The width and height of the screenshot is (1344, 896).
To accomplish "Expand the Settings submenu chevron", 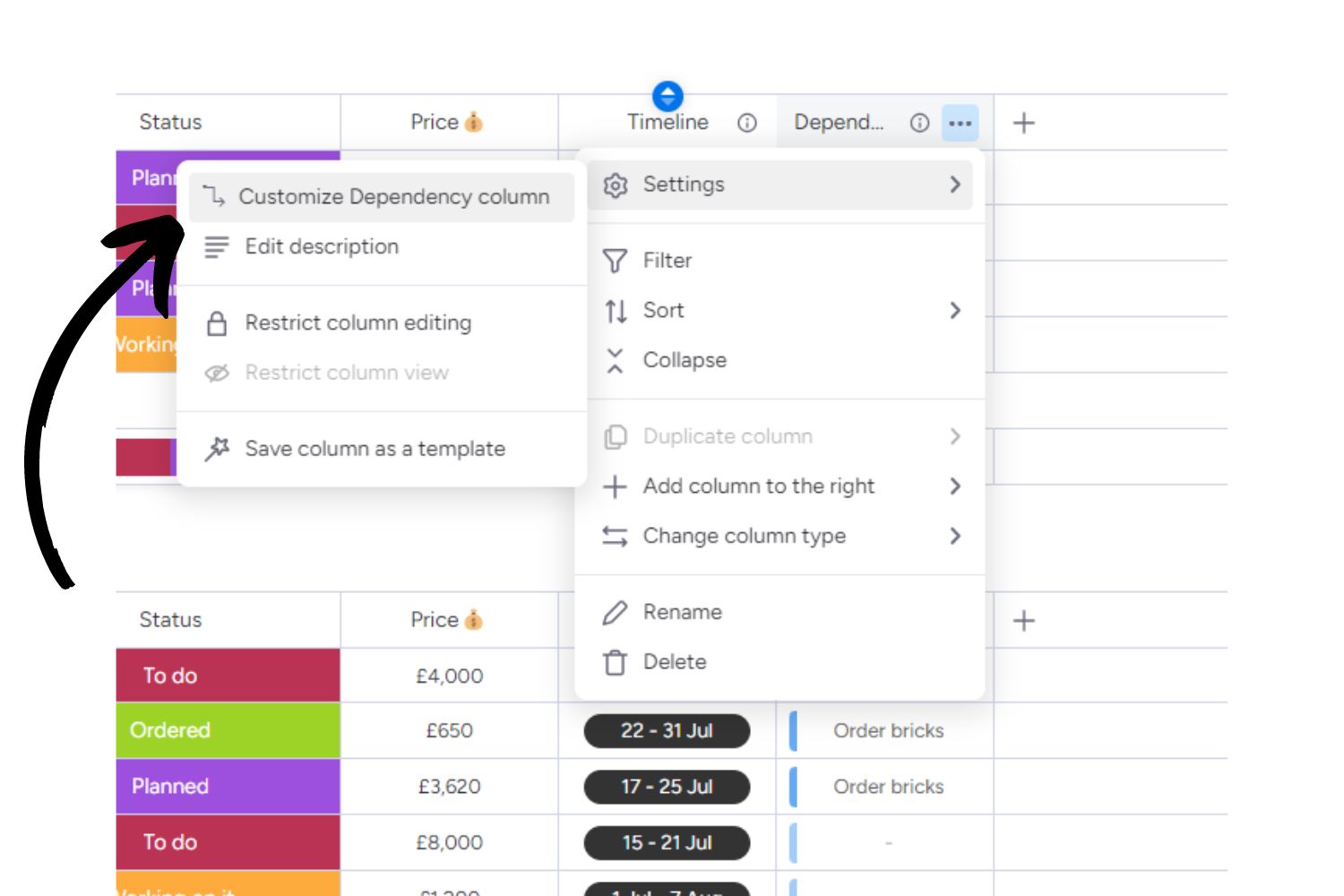I will pos(956,185).
